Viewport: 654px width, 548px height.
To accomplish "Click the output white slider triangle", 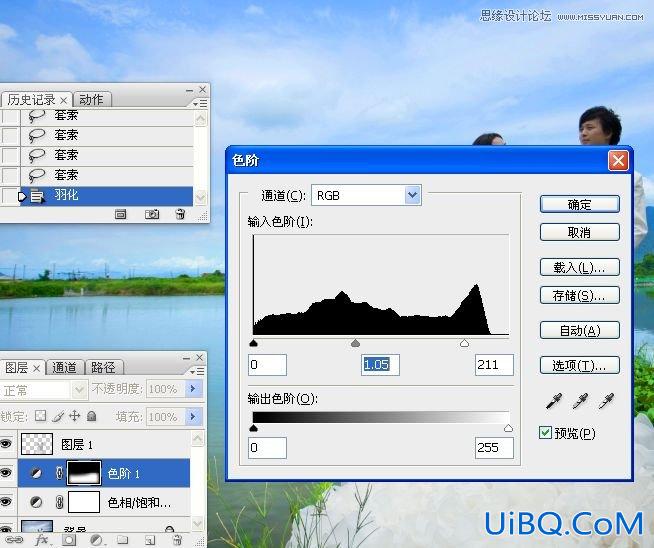I will point(508,428).
